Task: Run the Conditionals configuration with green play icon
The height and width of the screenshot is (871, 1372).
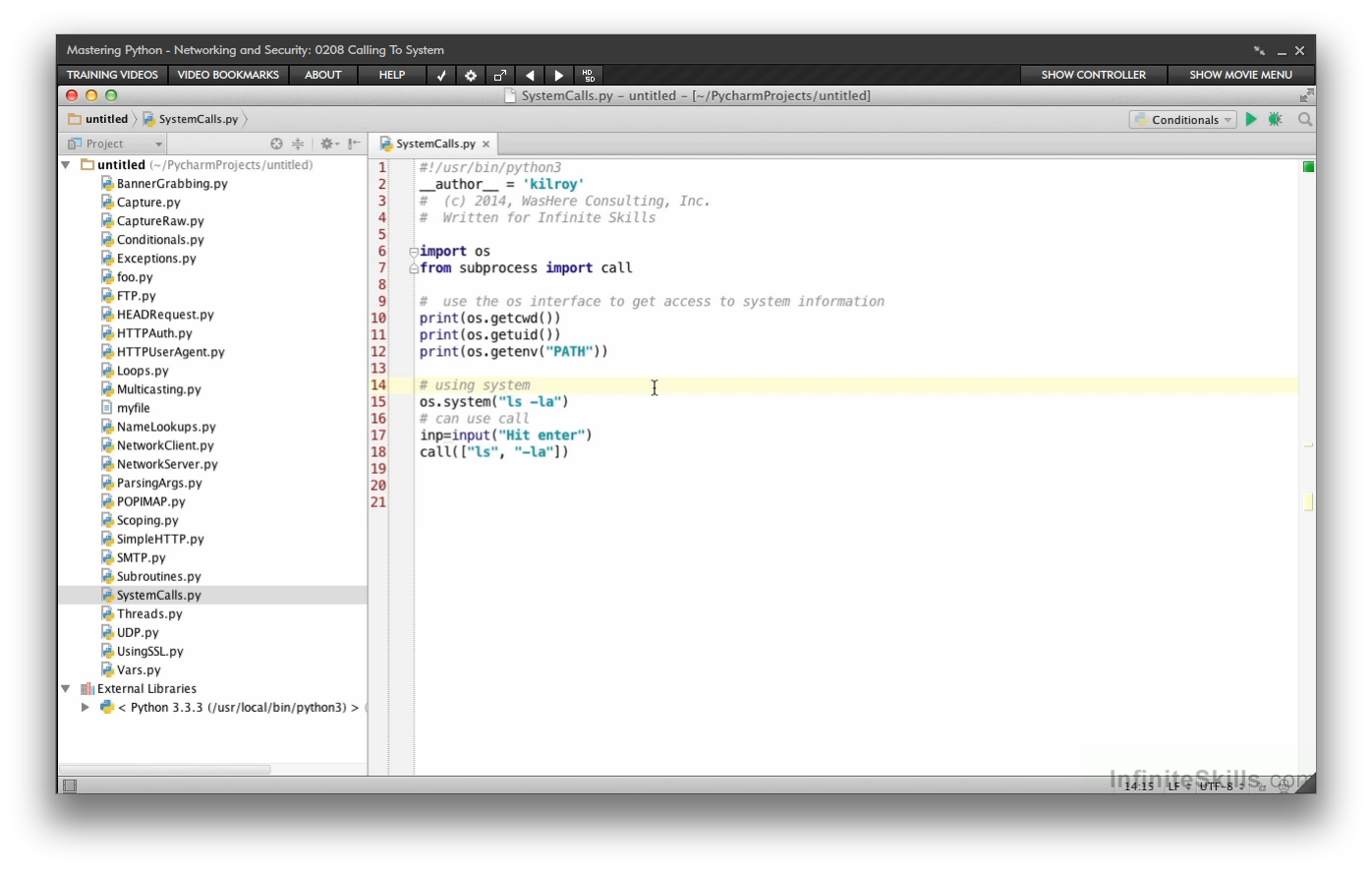Action: click(1251, 119)
